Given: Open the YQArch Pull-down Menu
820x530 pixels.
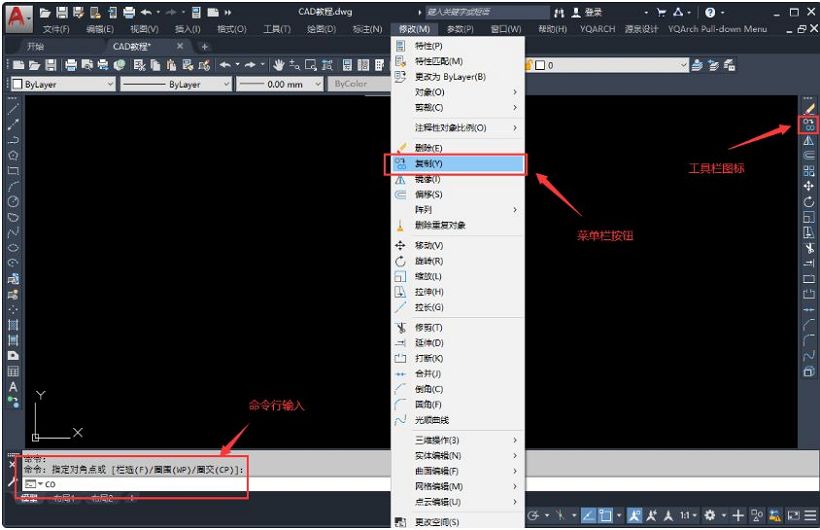Looking at the screenshot, I should [x=717, y=29].
